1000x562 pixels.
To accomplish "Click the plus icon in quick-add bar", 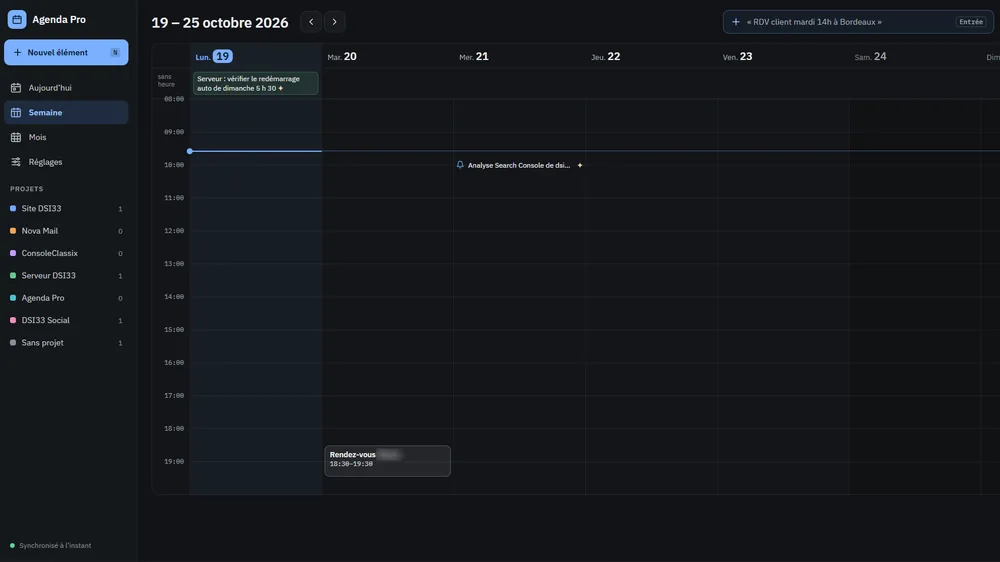I will click(x=735, y=22).
